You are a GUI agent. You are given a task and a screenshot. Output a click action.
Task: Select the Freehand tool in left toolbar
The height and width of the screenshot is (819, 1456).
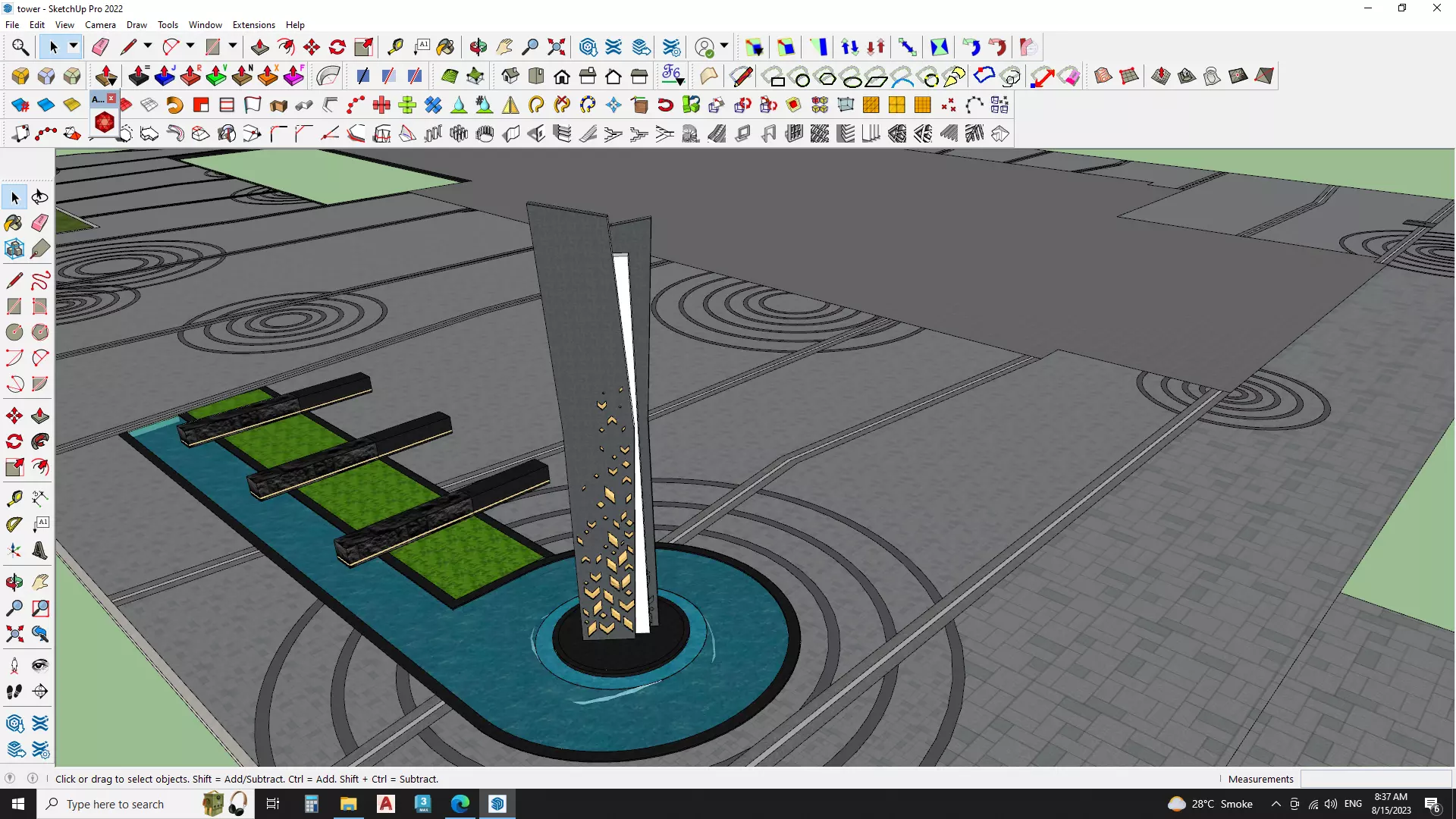(40, 281)
